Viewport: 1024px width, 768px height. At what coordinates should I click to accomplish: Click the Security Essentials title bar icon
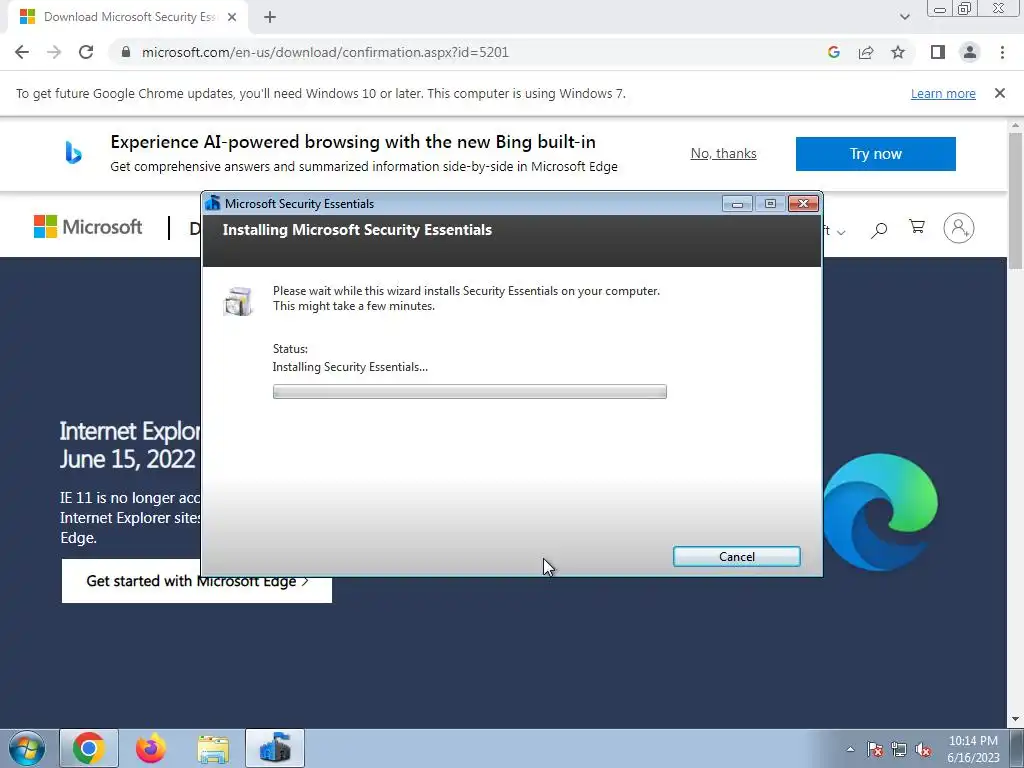(213, 203)
